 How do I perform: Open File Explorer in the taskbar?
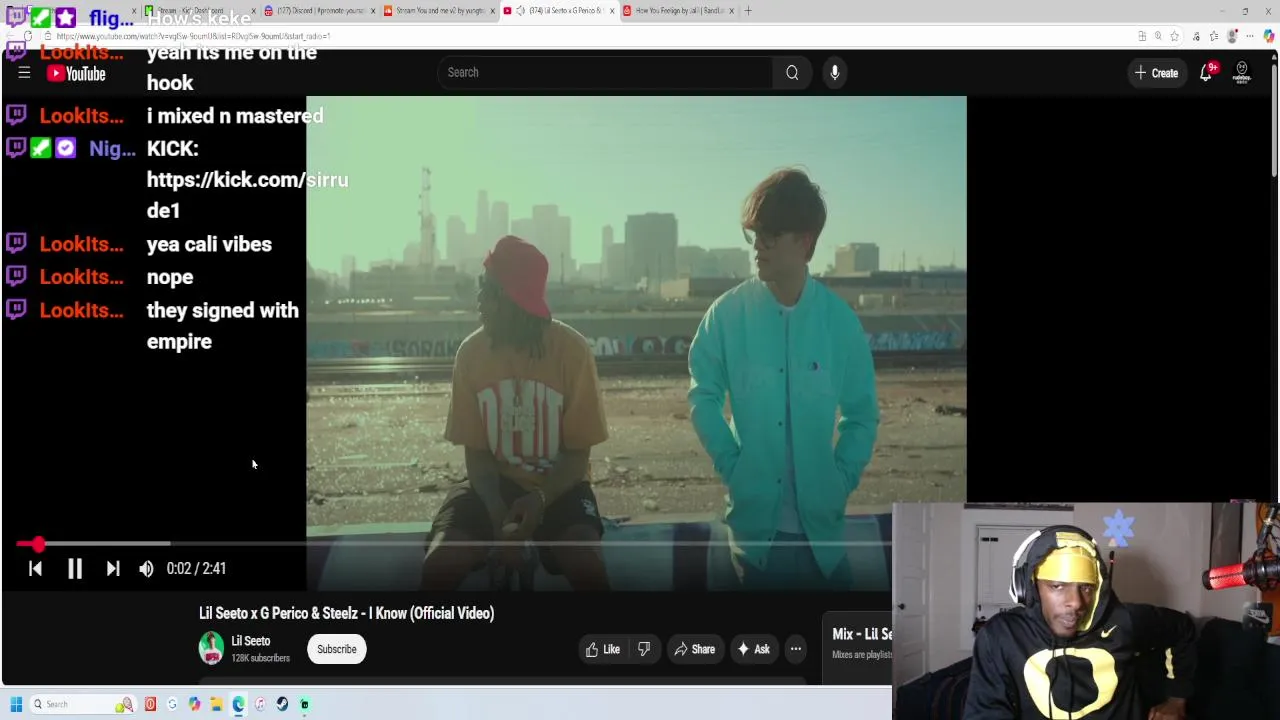[x=216, y=704]
